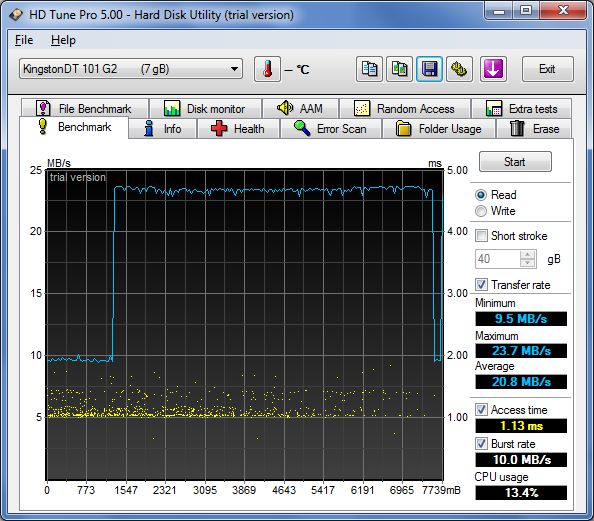Increase short stroke value with up arrow
The width and height of the screenshot is (594, 521).
(x=528, y=254)
